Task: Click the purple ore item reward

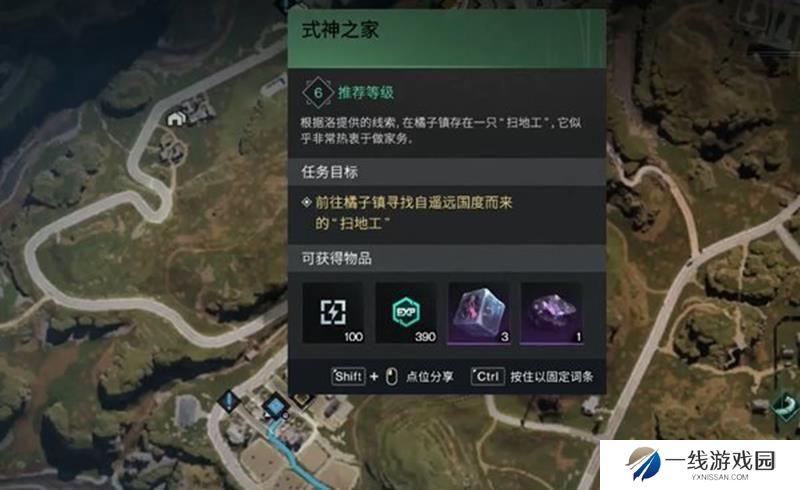Action: point(552,313)
